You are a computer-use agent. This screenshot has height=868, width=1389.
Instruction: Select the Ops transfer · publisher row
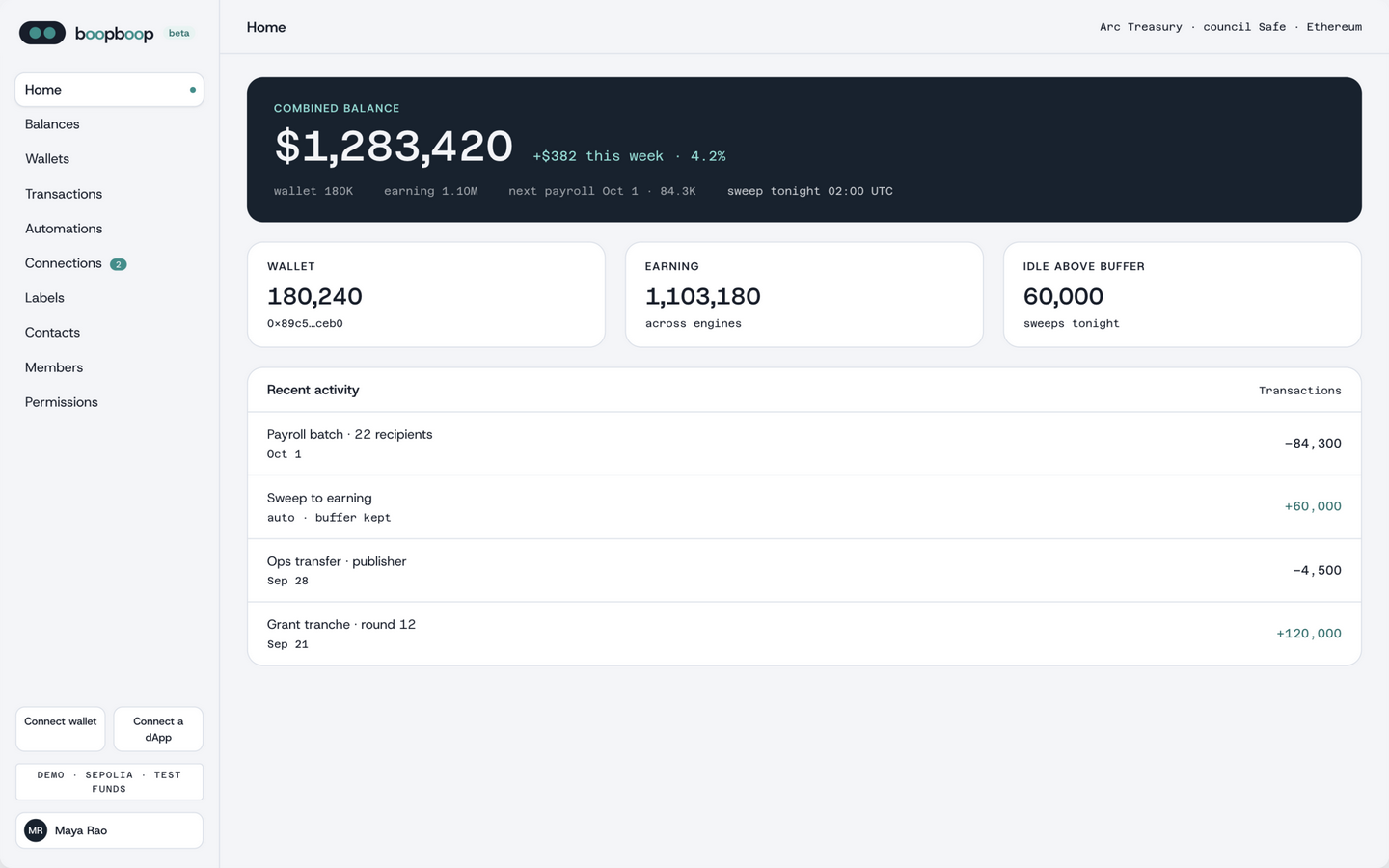(x=804, y=571)
